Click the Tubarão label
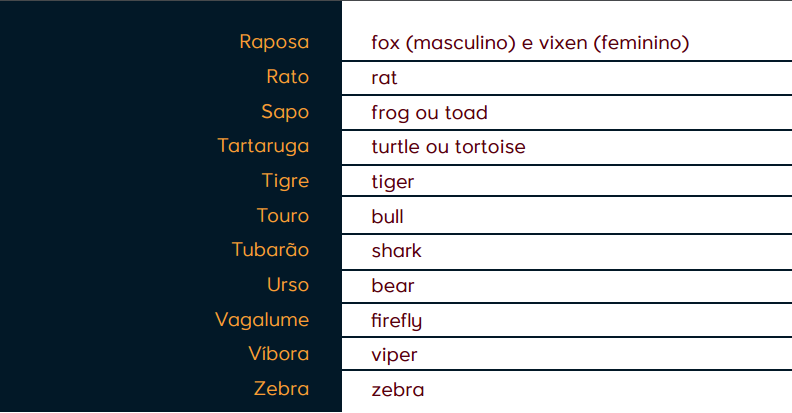Image resolution: width=792 pixels, height=413 pixels. [x=270, y=250]
